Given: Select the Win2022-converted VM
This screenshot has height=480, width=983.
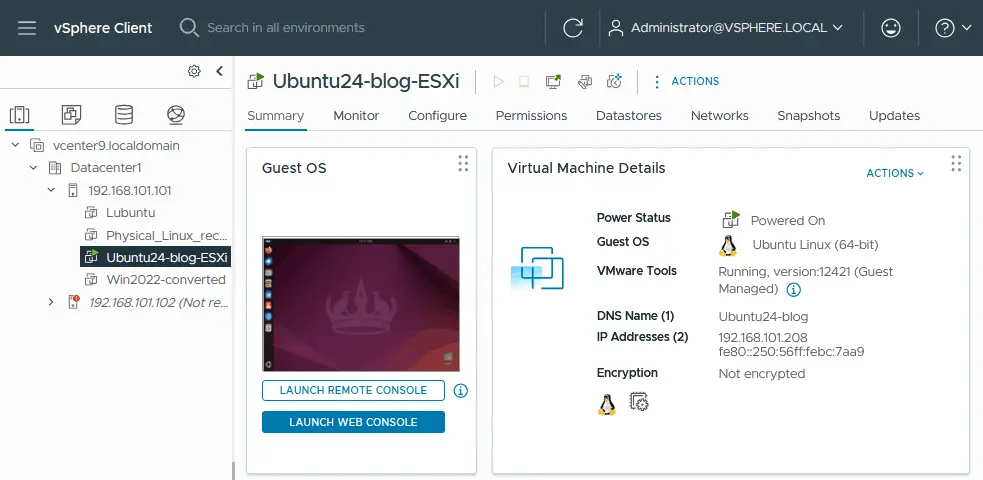Looking at the screenshot, I should tap(166, 279).
